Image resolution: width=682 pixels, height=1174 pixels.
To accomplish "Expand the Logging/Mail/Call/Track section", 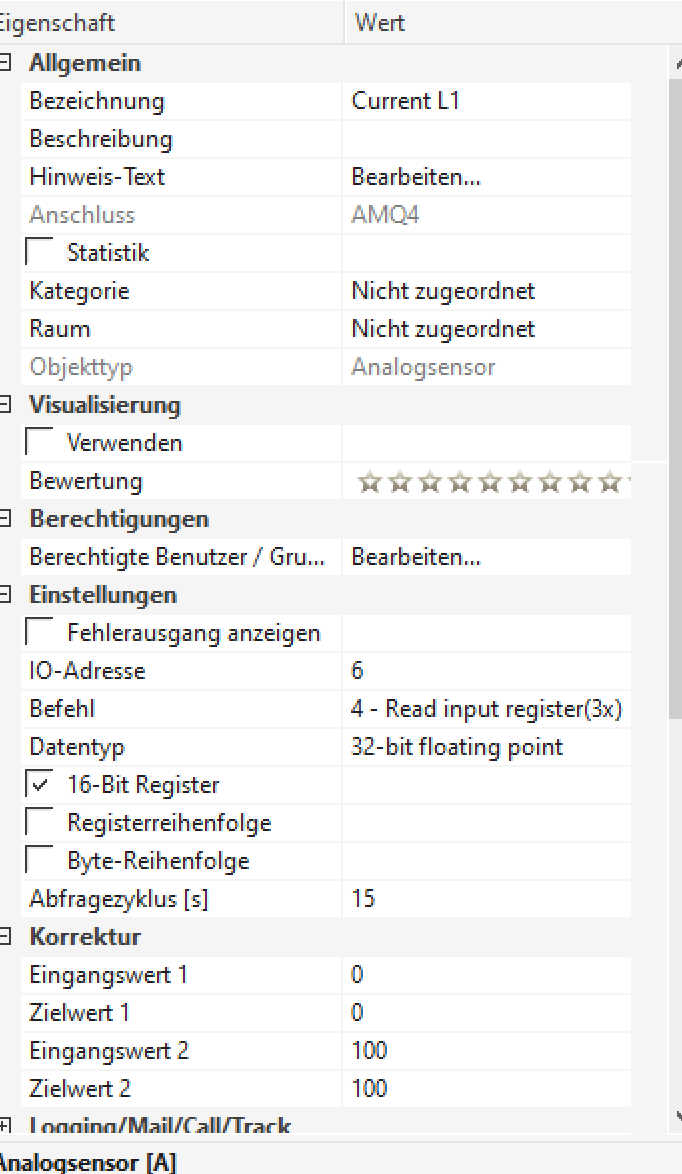I will tap(6, 1125).
